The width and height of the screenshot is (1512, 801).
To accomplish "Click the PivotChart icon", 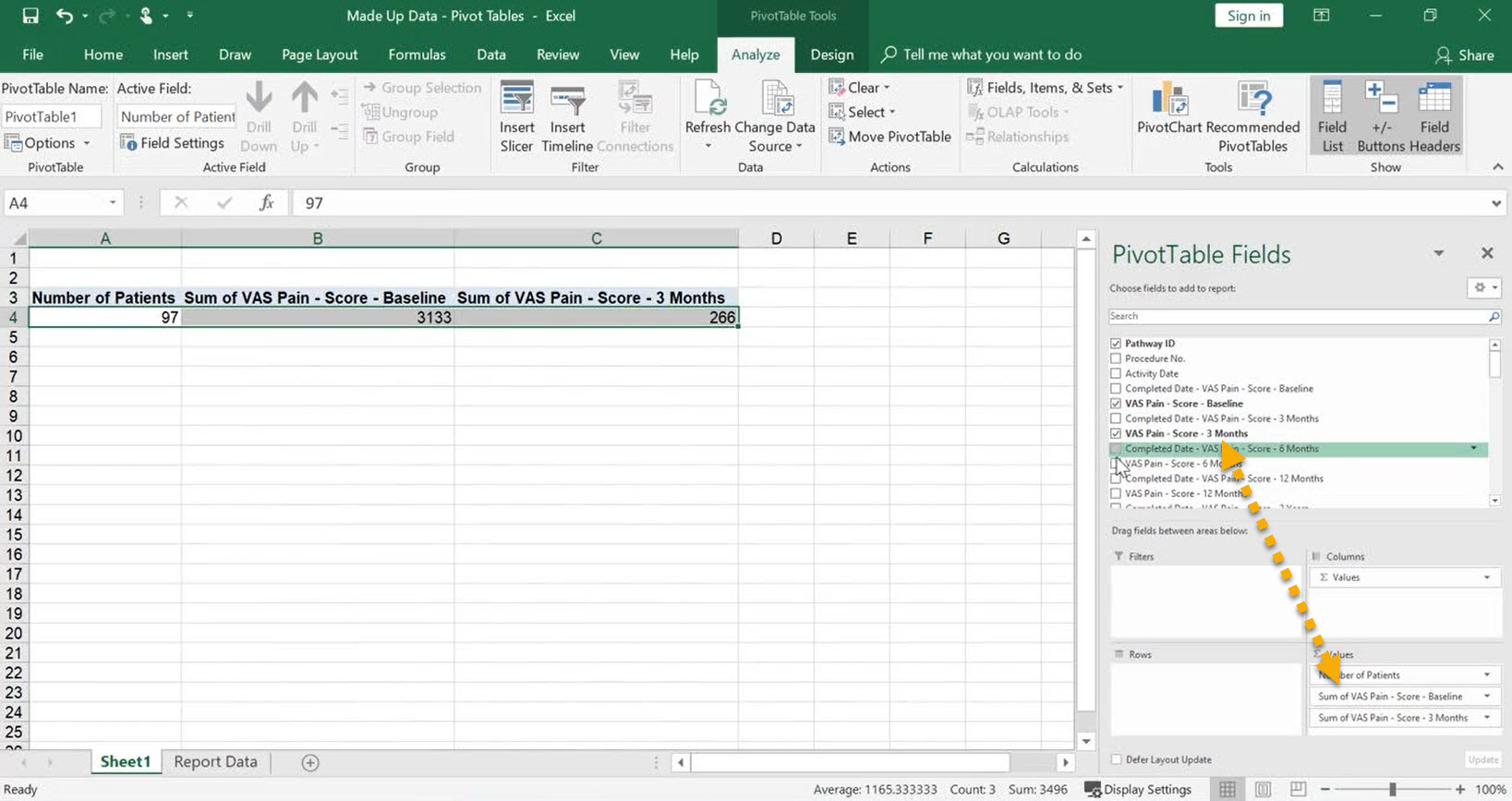I will tap(1168, 99).
